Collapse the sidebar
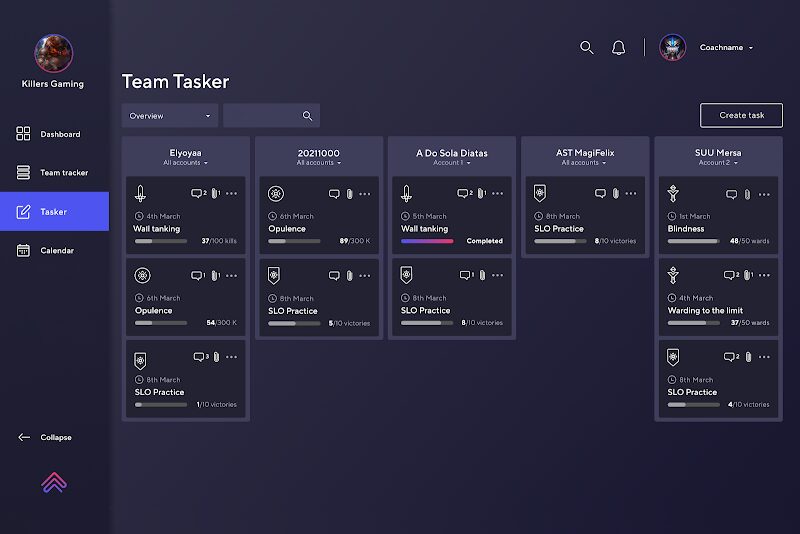Image resolution: width=800 pixels, height=534 pixels. click(45, 437)
